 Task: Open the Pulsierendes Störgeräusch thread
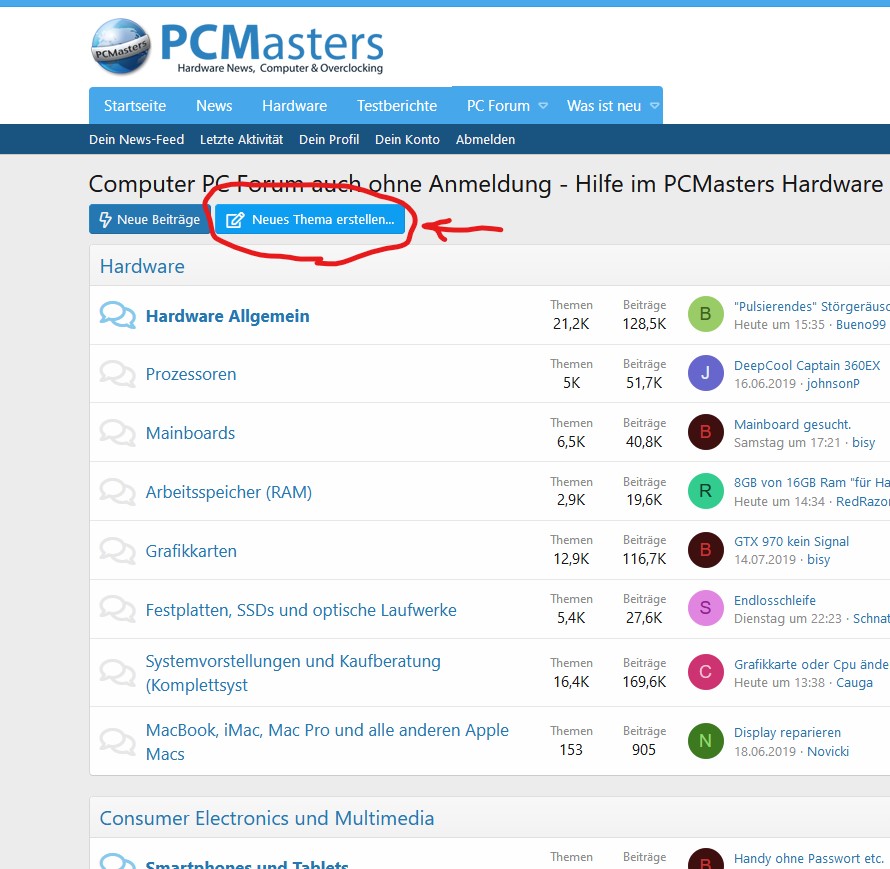(812, 307)
